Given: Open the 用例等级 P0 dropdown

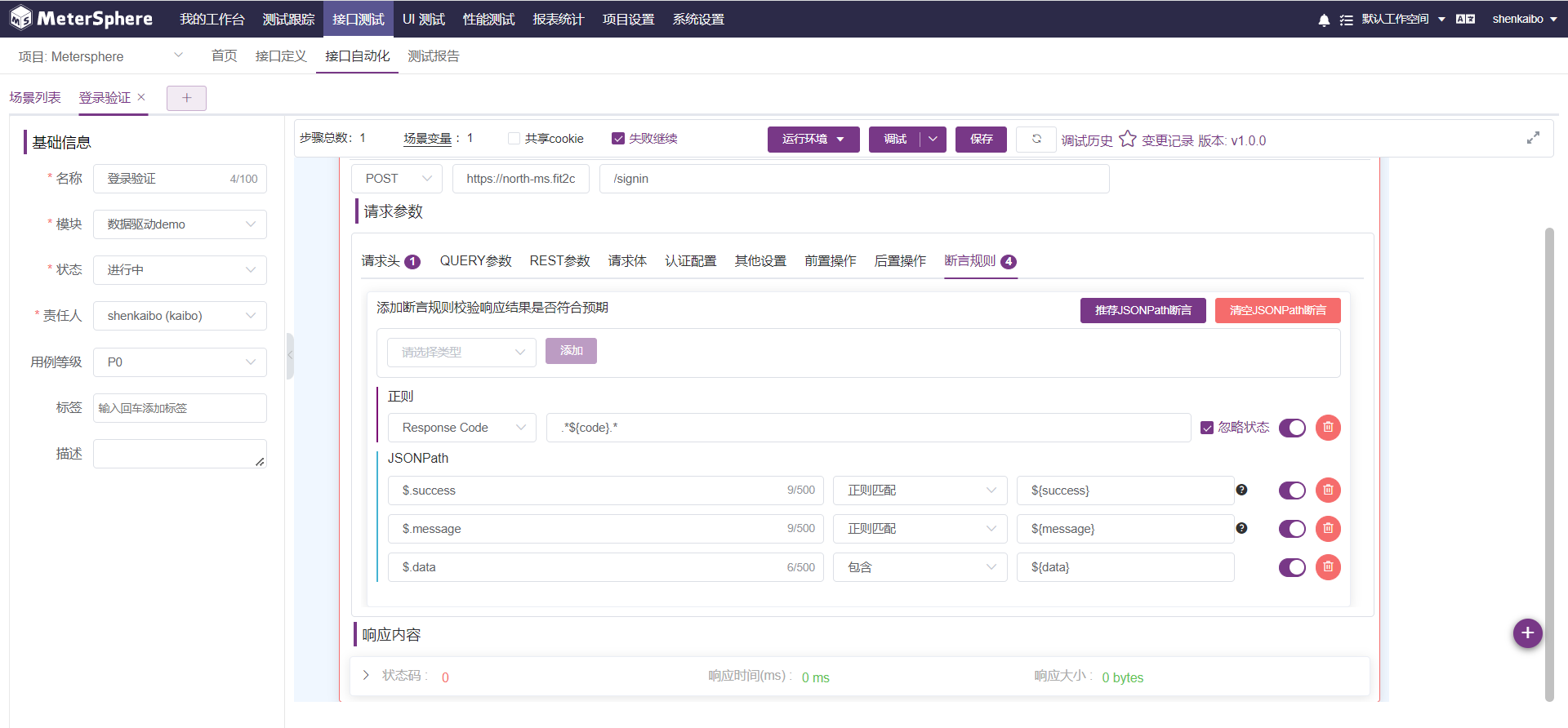Looking at the screenshot, I should pos(180,362).
